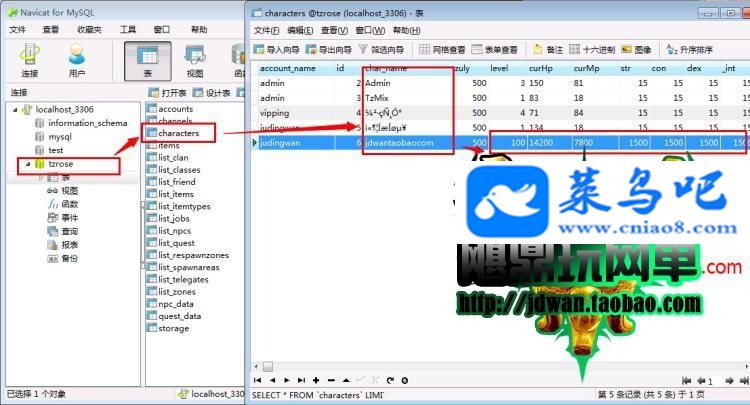Click horizontal scrollbar thumb in grid
750x405 pixels.
[x=268, y=367]
